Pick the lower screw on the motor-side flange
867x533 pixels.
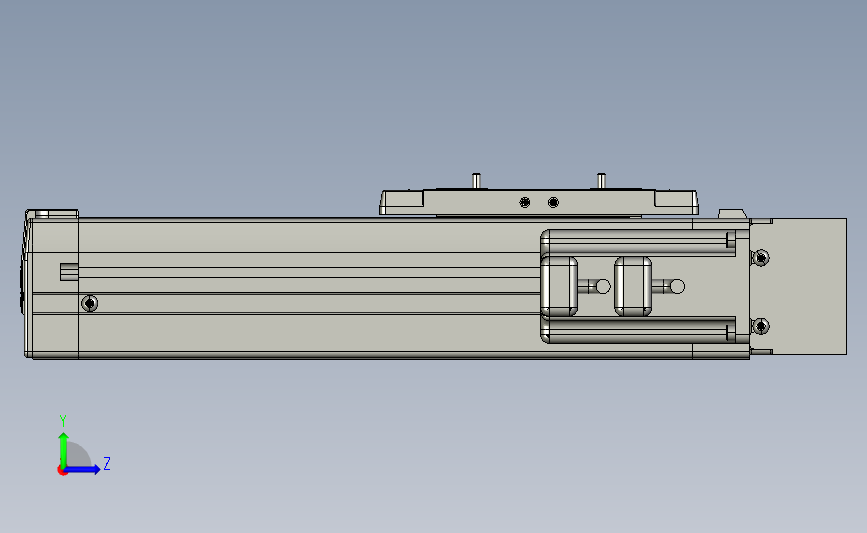(x=761, y=326)
